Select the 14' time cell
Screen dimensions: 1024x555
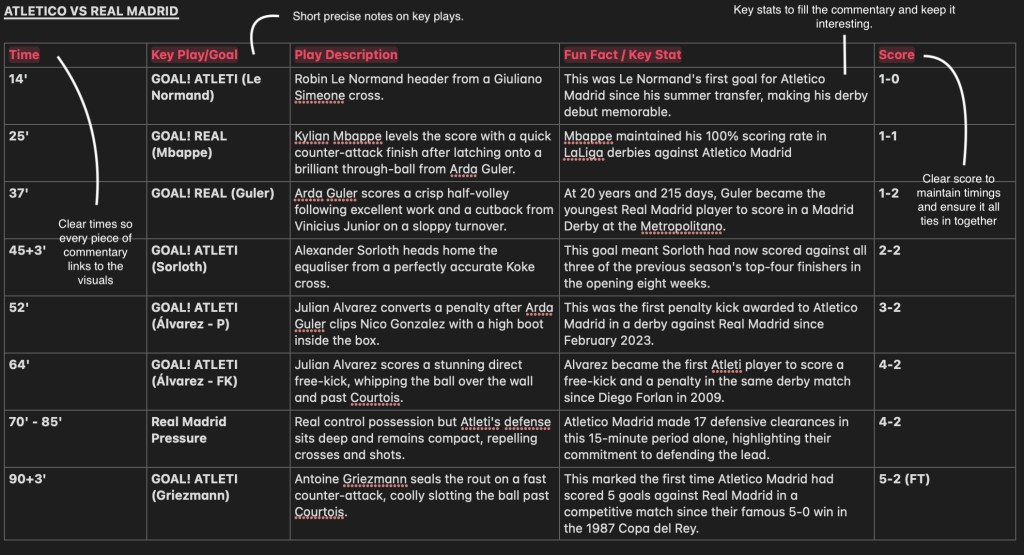[x=16, y=79]
